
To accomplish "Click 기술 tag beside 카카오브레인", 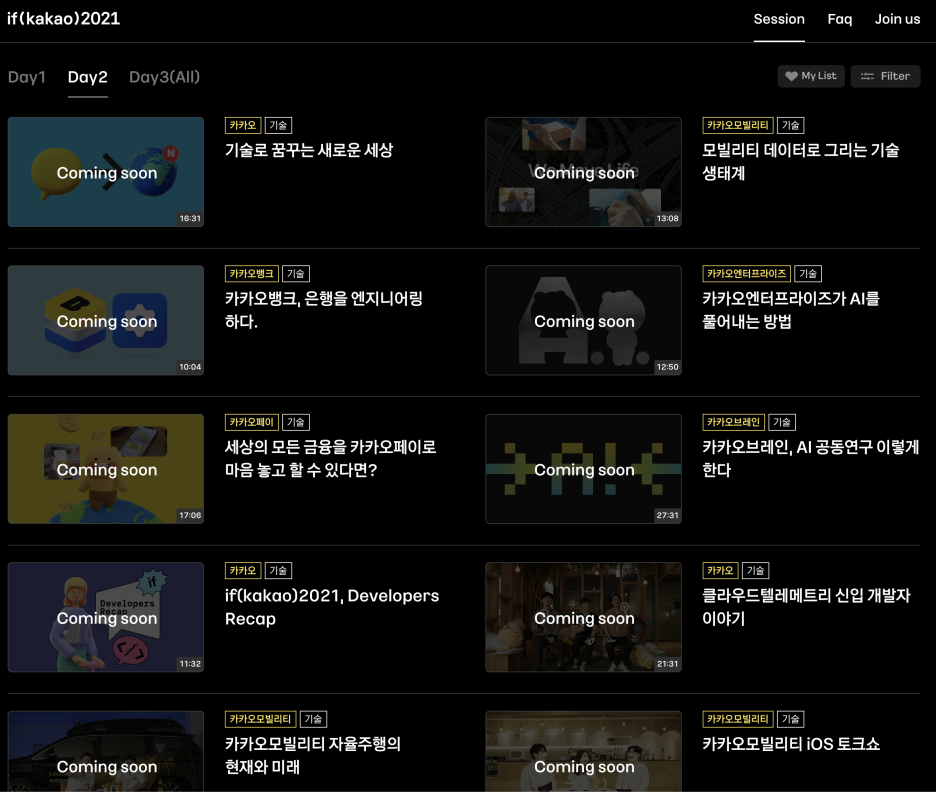I will pos(782,422).
